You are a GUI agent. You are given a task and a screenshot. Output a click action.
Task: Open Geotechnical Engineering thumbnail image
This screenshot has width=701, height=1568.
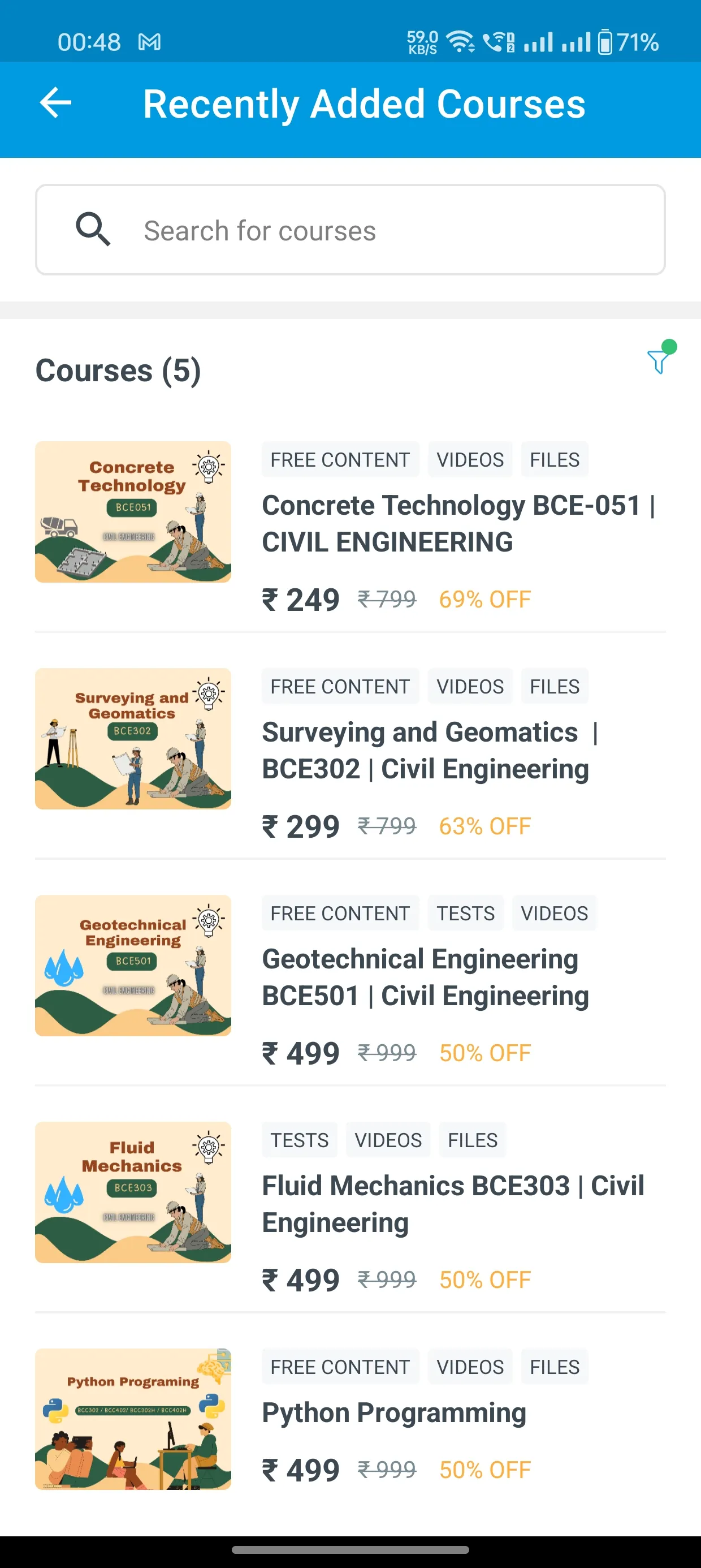click(133, 966)
